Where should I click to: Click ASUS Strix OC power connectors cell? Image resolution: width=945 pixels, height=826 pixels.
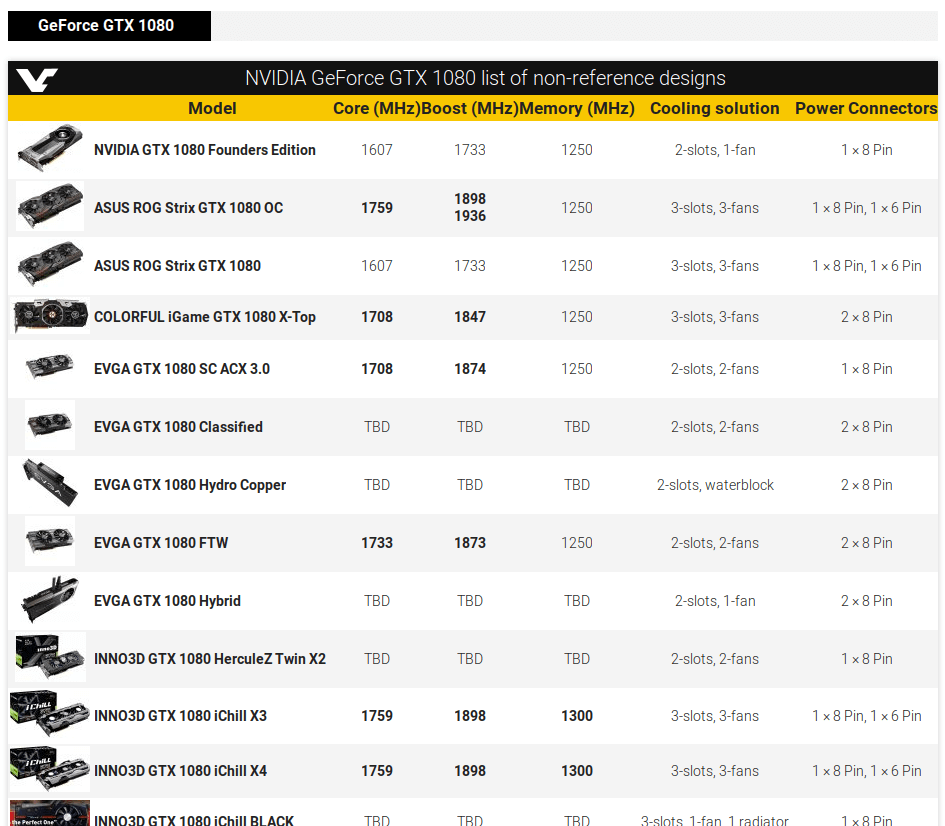[x=867, y=208]
